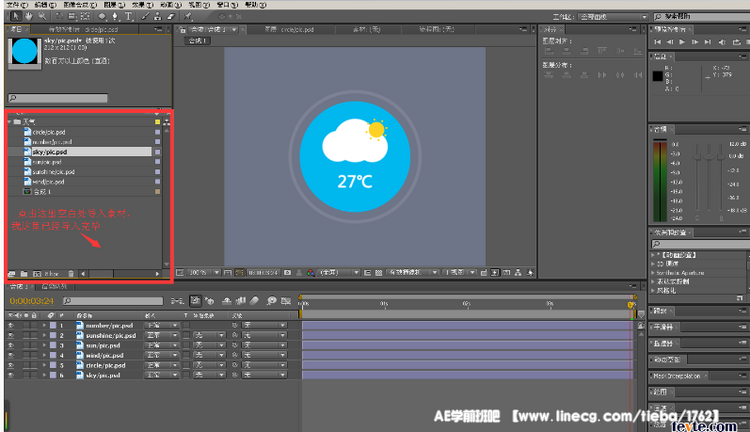The height and width of the screenshot is (432, 750).
Task: Take a snapshot with camera icon
Action: [x=287, y=273]
